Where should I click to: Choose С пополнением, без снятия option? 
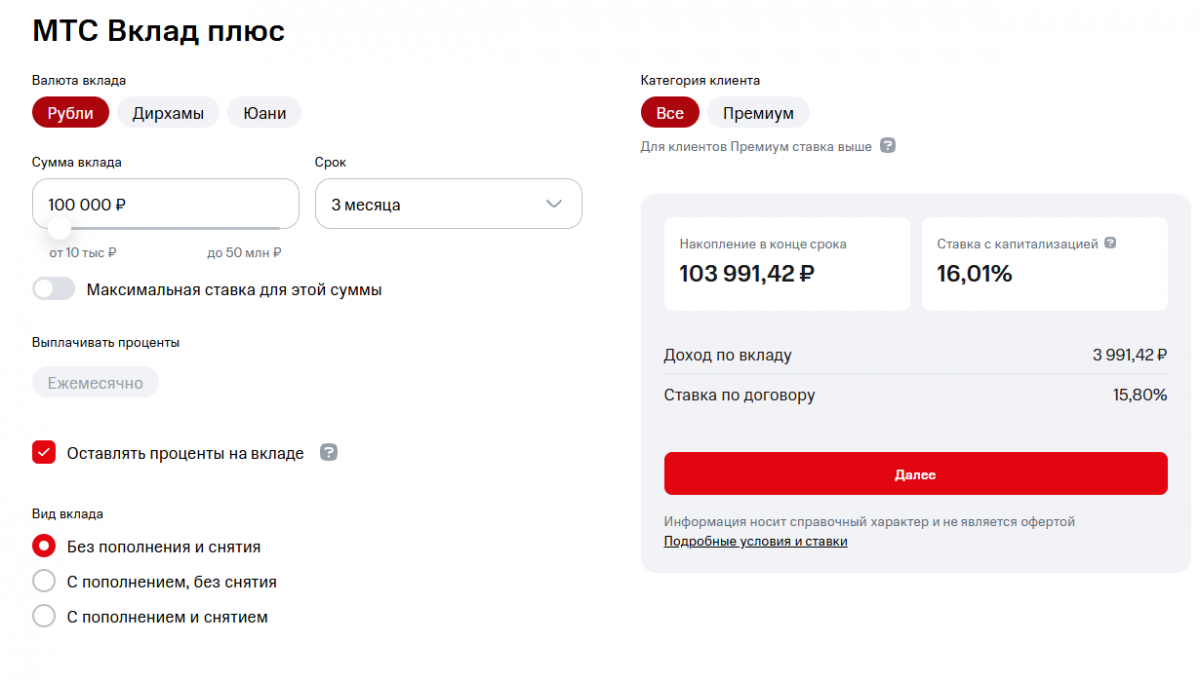point(44,581)
